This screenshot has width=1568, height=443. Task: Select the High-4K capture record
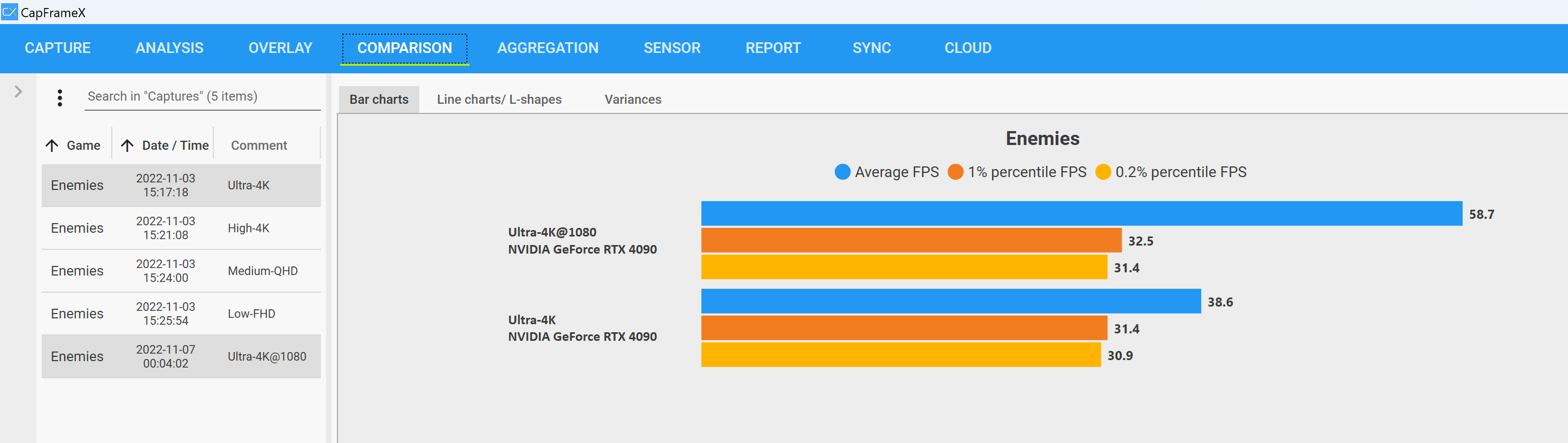pos(181,228)
